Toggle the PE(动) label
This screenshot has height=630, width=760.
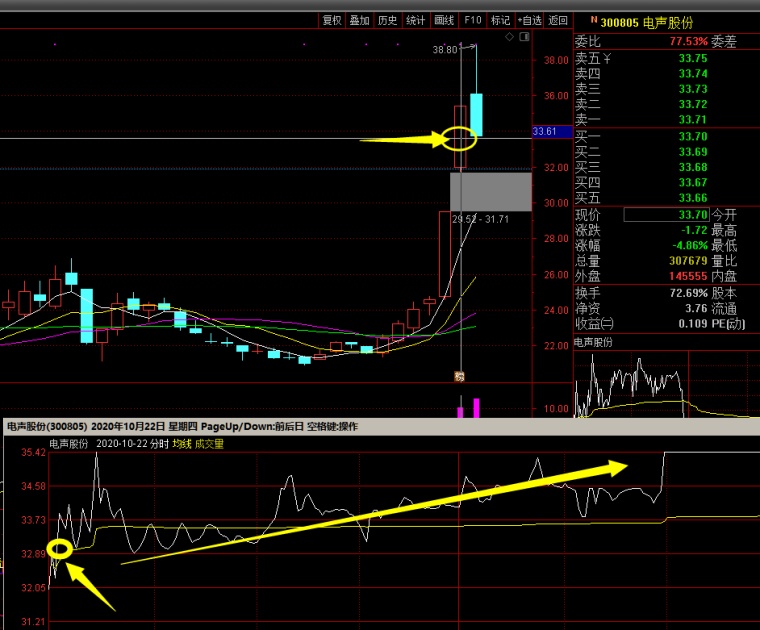(x=728, y=323)
